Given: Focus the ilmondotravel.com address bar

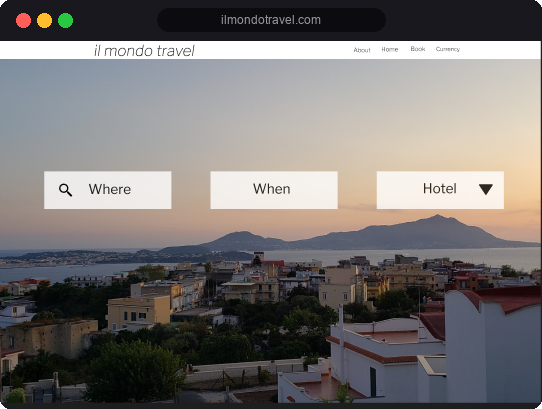Looking at the screenshot, I should pos(271,20).
